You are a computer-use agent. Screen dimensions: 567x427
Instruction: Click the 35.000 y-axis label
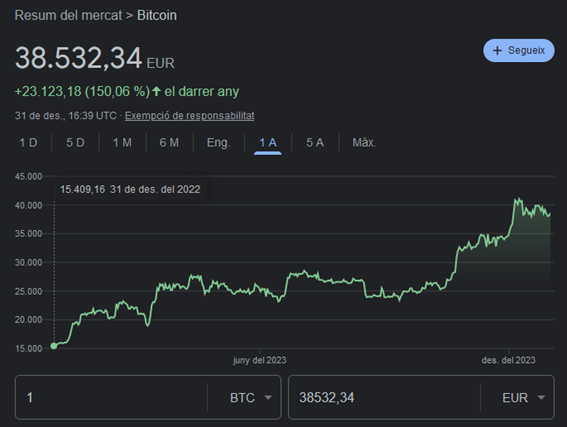pos(29,234)
